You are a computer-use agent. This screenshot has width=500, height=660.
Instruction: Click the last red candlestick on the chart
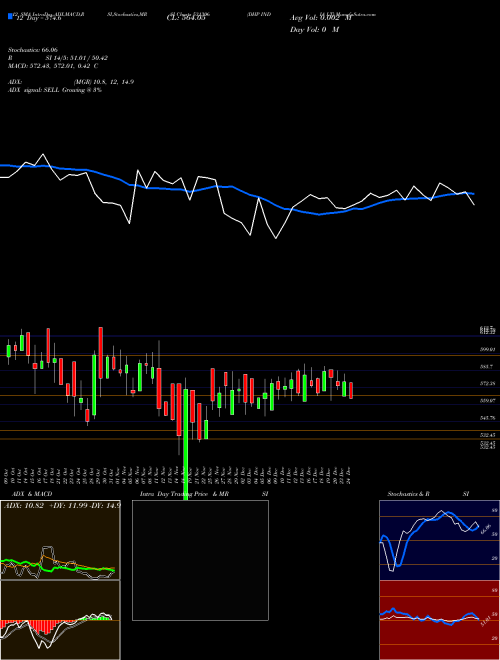tap(351, 391)
